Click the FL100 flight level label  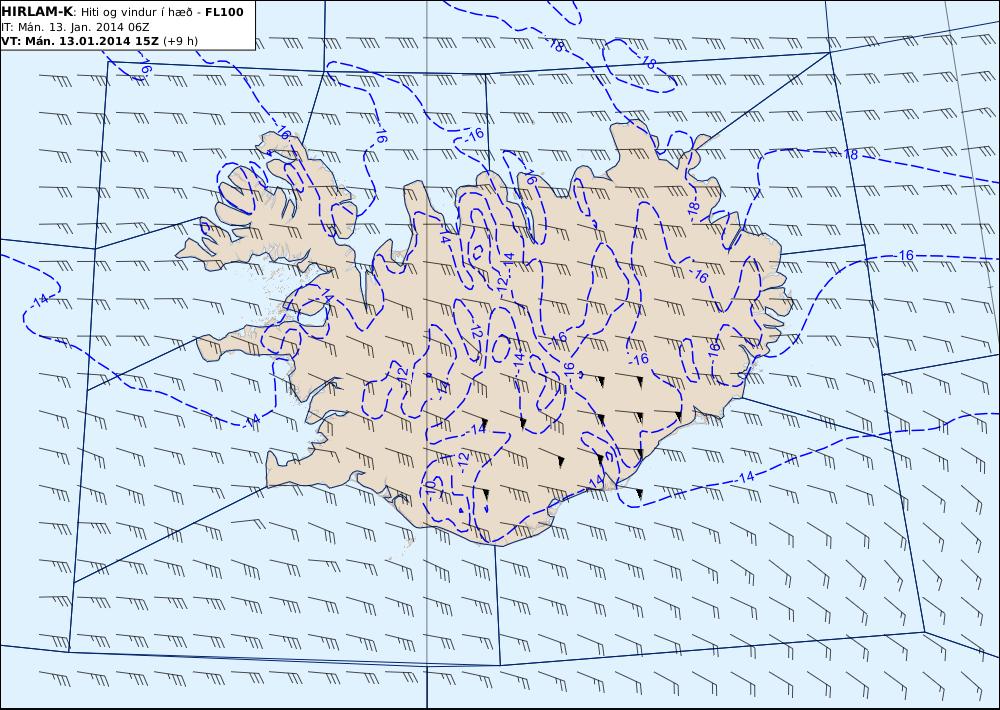(x=224, y=12)
